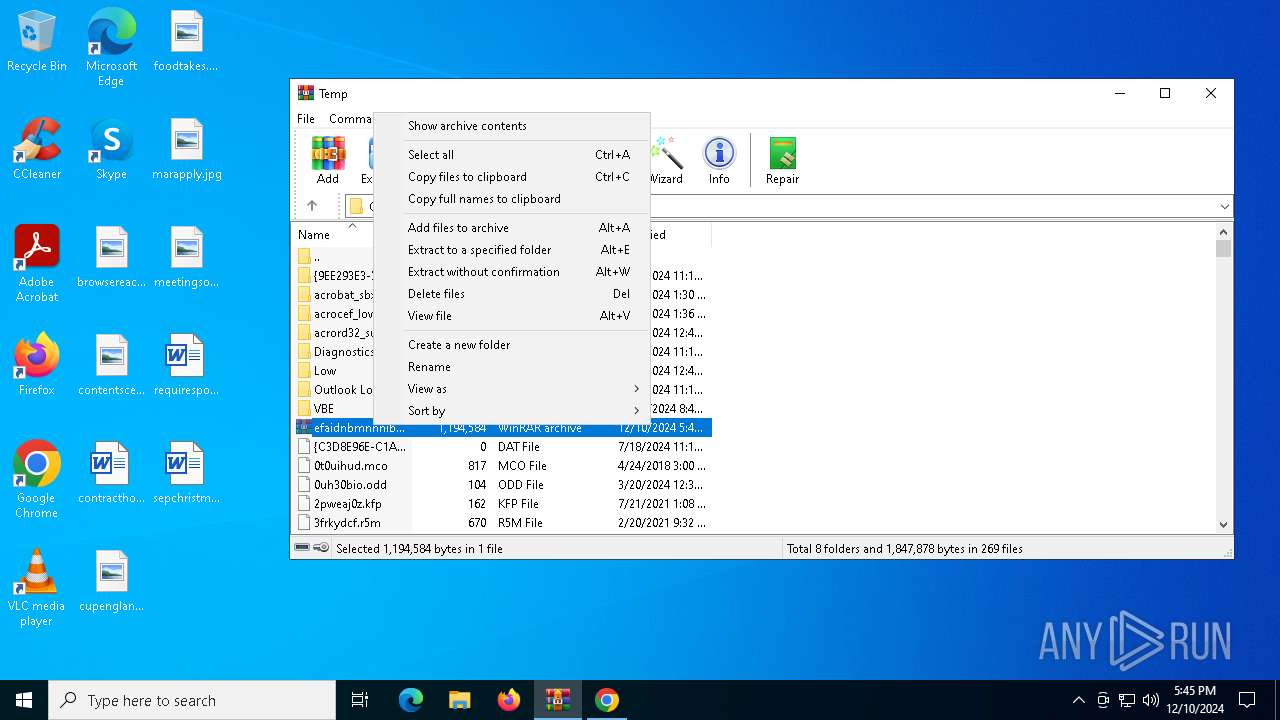Click the Add toolbar icon in WinRAR
The height and width of the screenshot is (720, 1280).
(328, 160)
